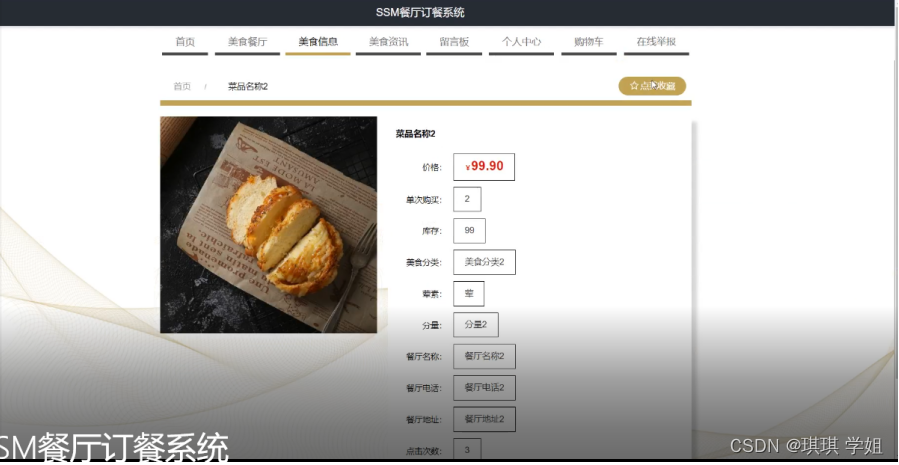899x465 pixels.
Task: Open the 首页 navigation tab
Action: click(x=185, y=42)
